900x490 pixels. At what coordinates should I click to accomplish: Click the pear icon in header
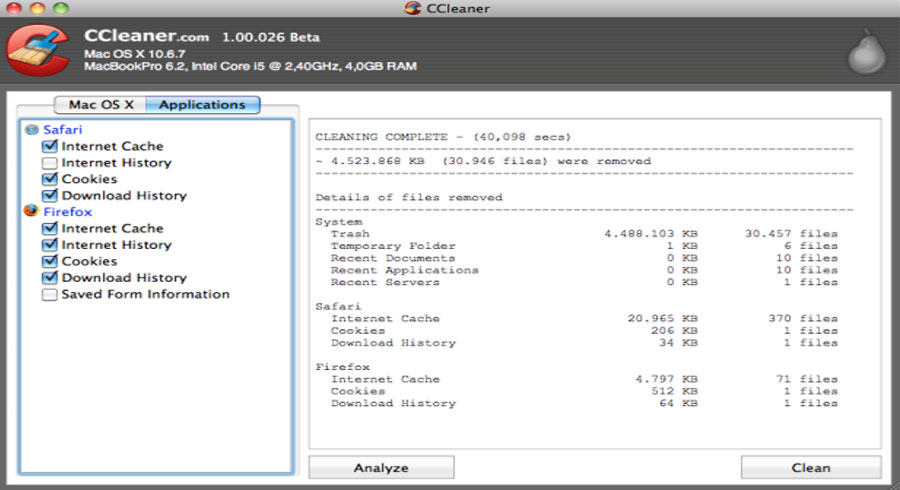[867, 53]
